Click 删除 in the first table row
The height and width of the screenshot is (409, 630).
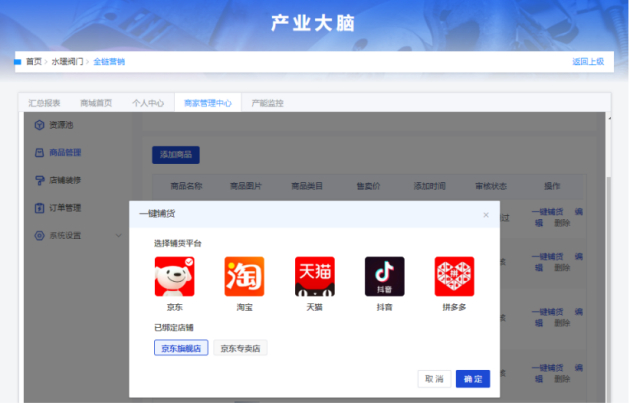tap(562, 223)
